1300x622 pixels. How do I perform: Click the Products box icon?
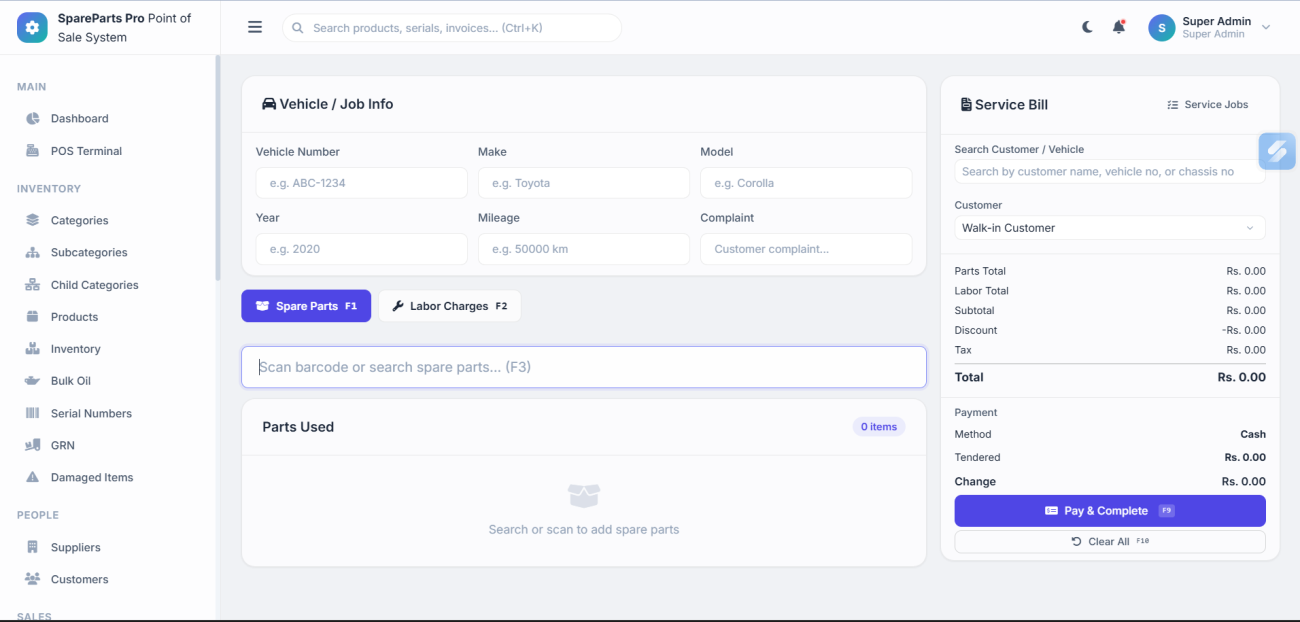click(x=32, y=317)
